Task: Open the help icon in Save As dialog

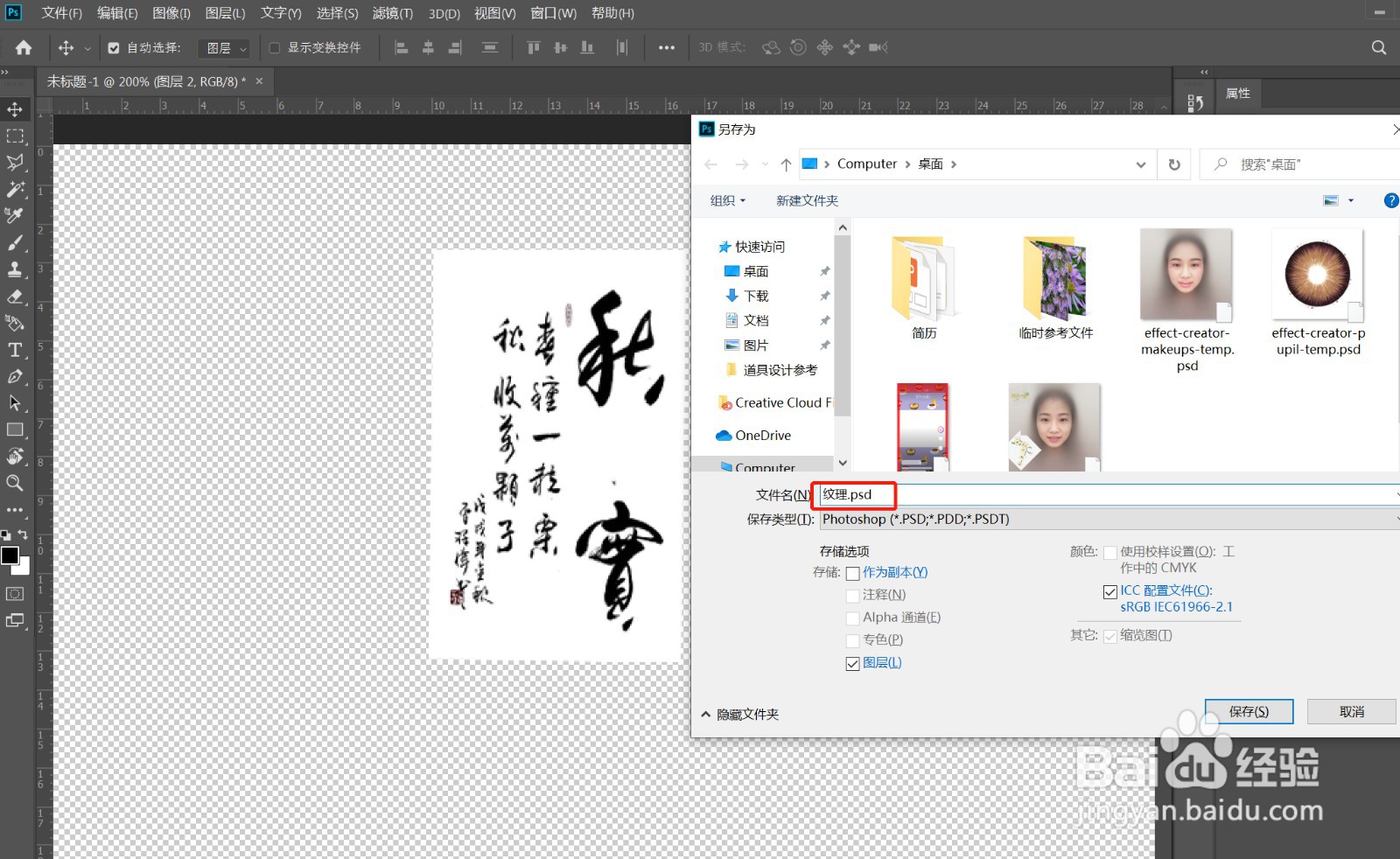Action: click(x=1391, y=200)
